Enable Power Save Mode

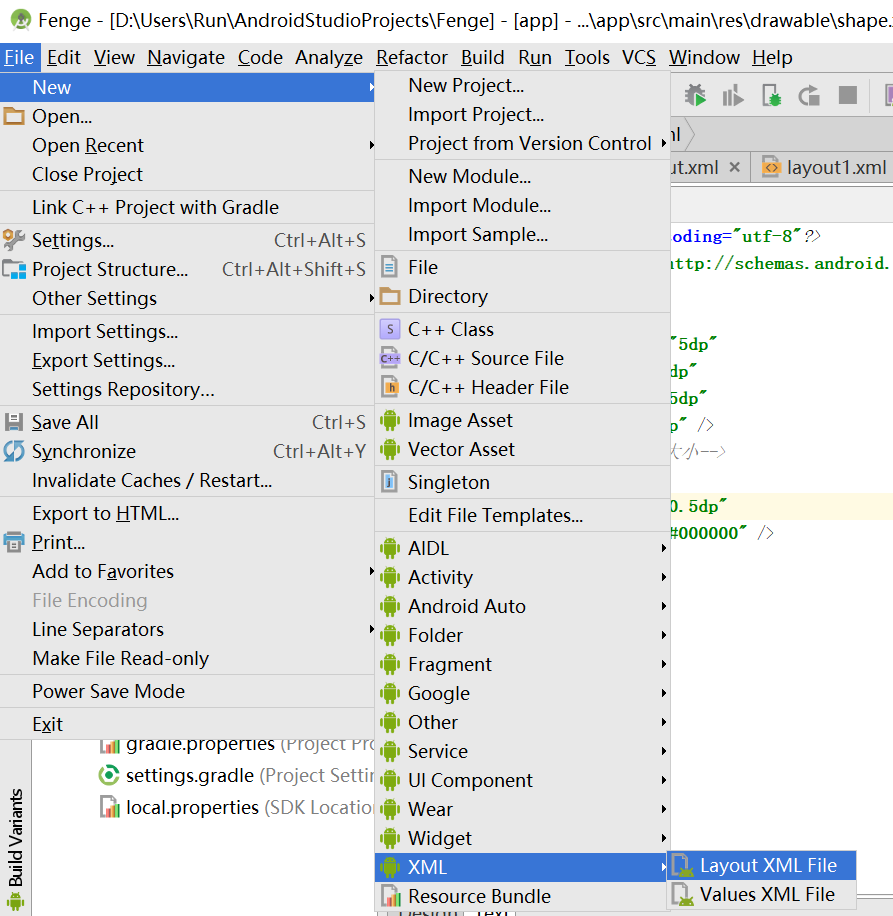pos(108,690)
